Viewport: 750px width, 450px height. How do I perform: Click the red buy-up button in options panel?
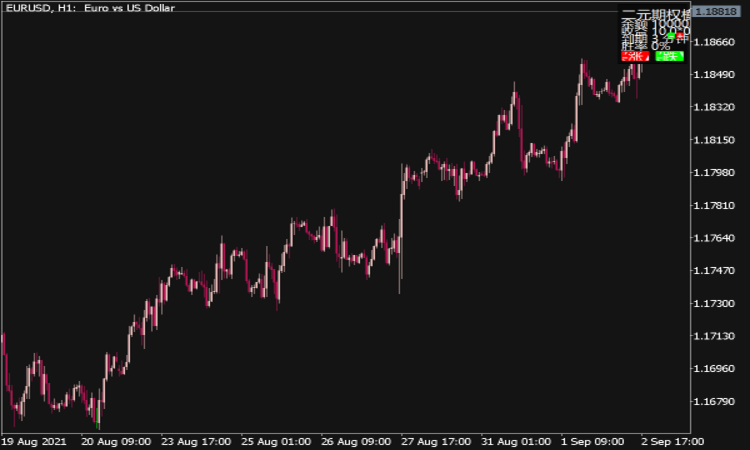pyautogui.click(x=634, y=57)
